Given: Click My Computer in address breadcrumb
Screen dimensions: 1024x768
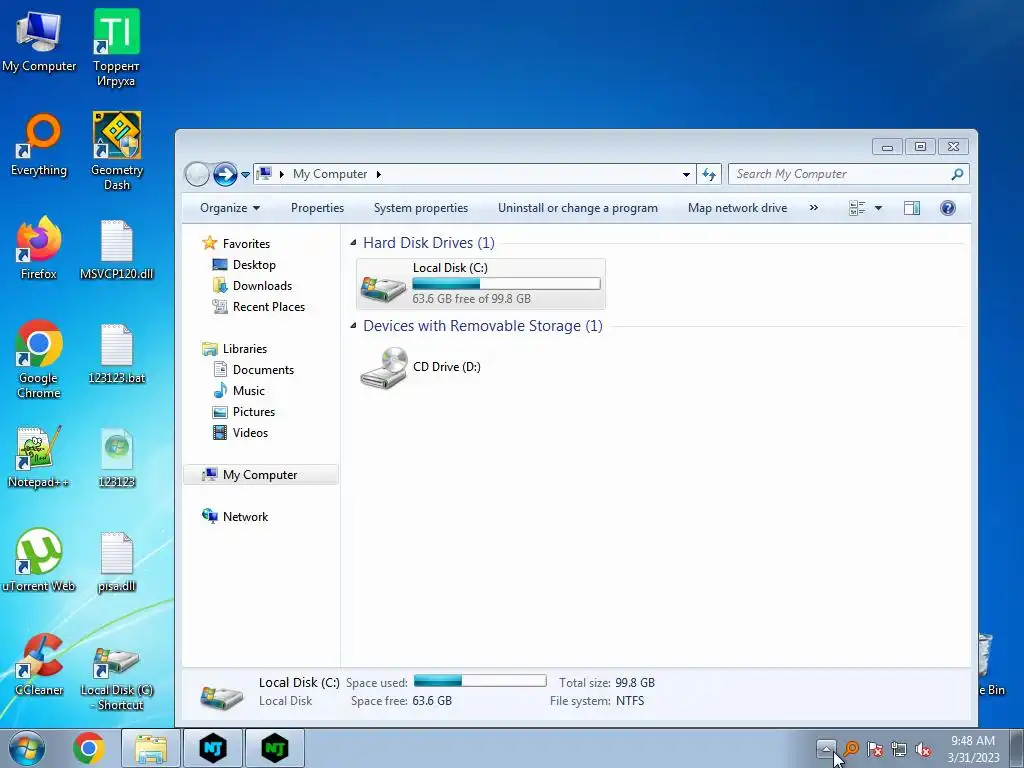Looking at the screenshot, I should [330, 174].
